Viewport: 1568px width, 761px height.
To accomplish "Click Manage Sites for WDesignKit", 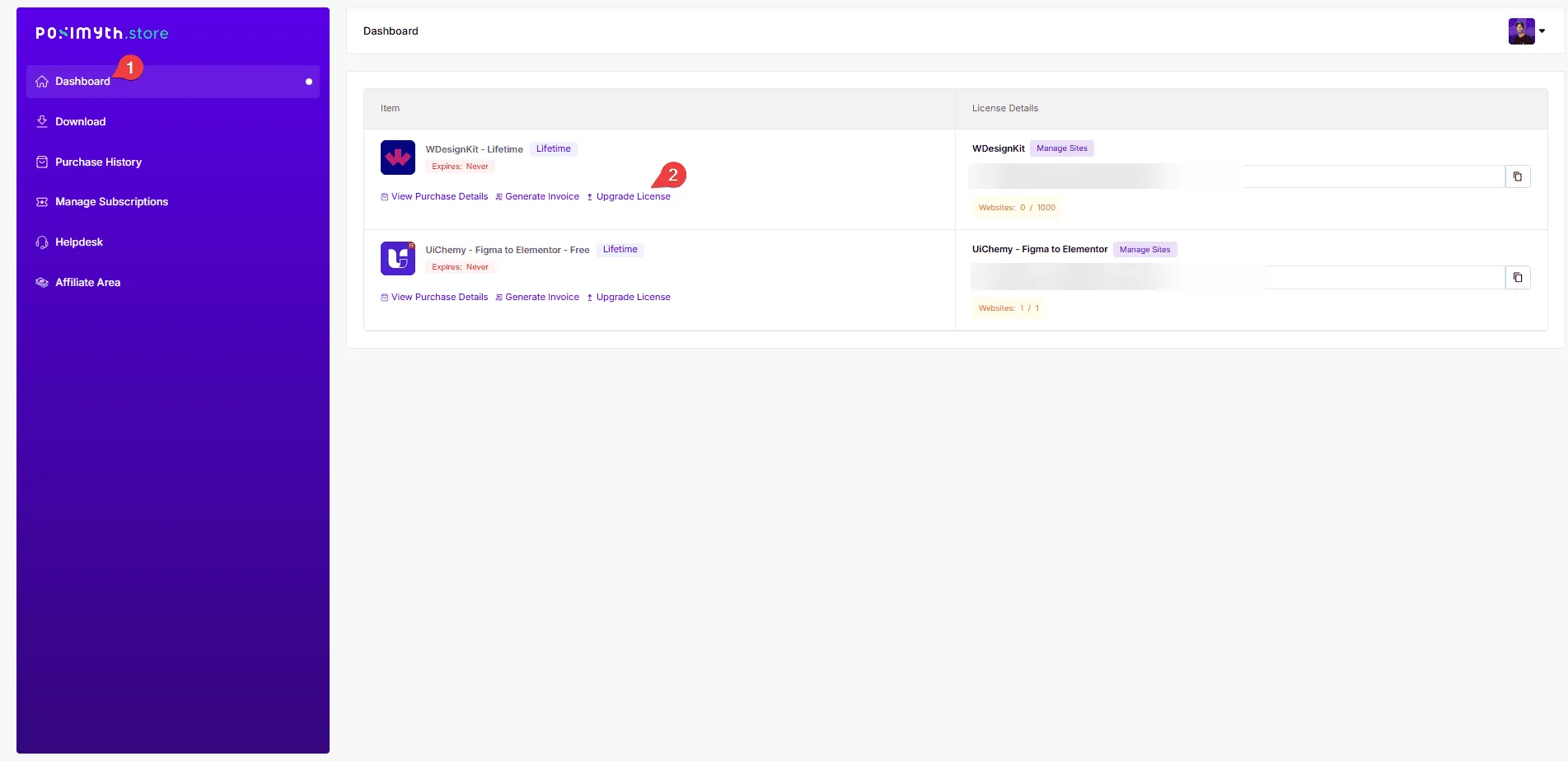I will pos(1061,148).
